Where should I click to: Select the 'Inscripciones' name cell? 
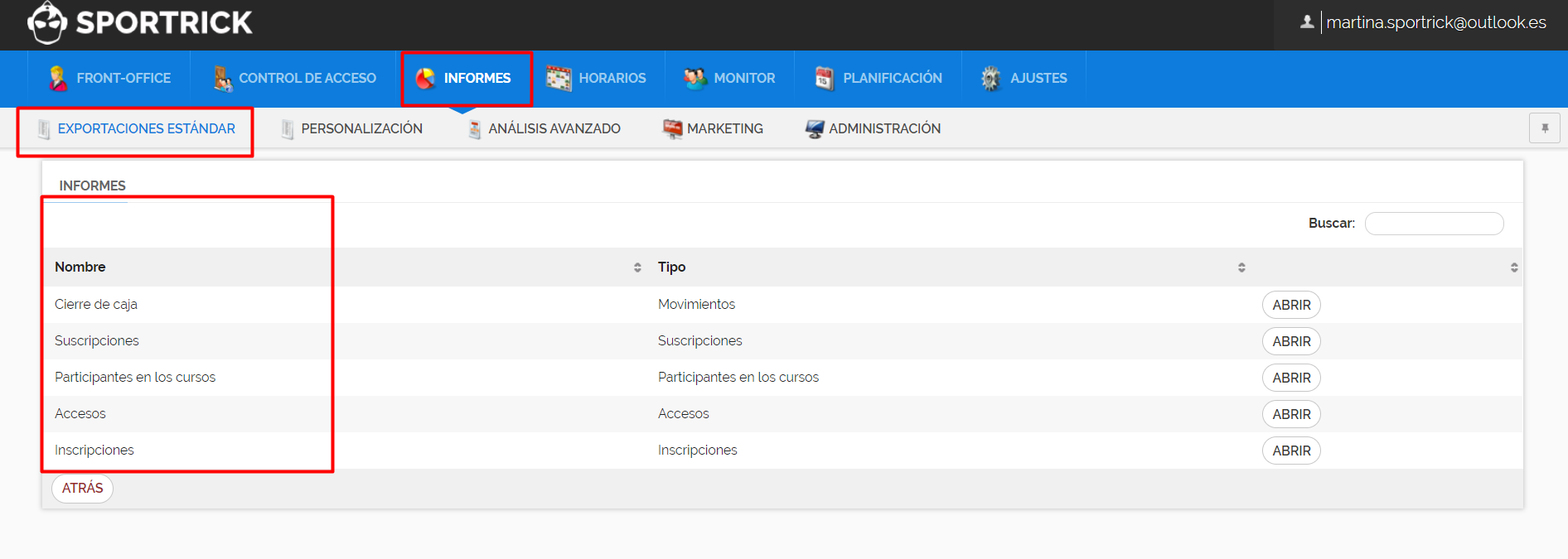point(94,451)
